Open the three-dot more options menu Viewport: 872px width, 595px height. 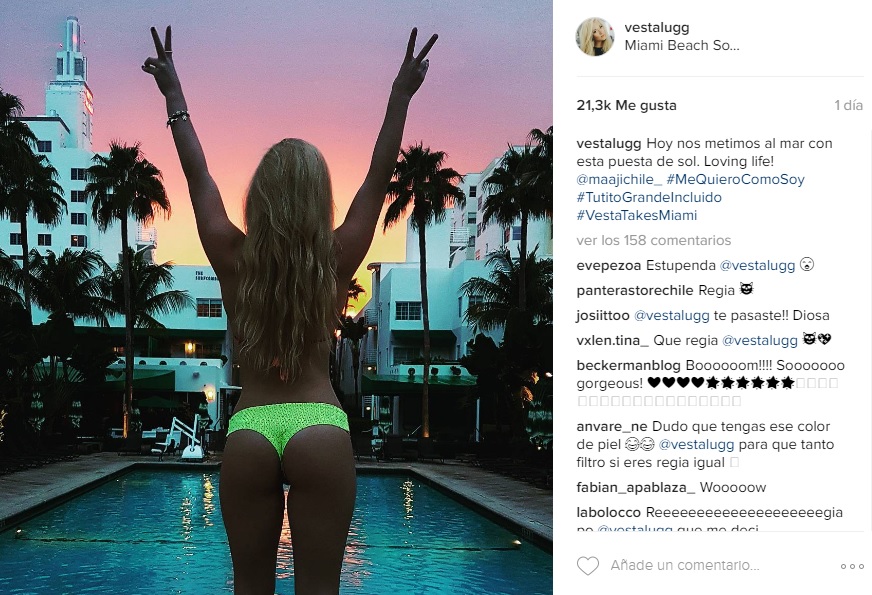(852, 566)
